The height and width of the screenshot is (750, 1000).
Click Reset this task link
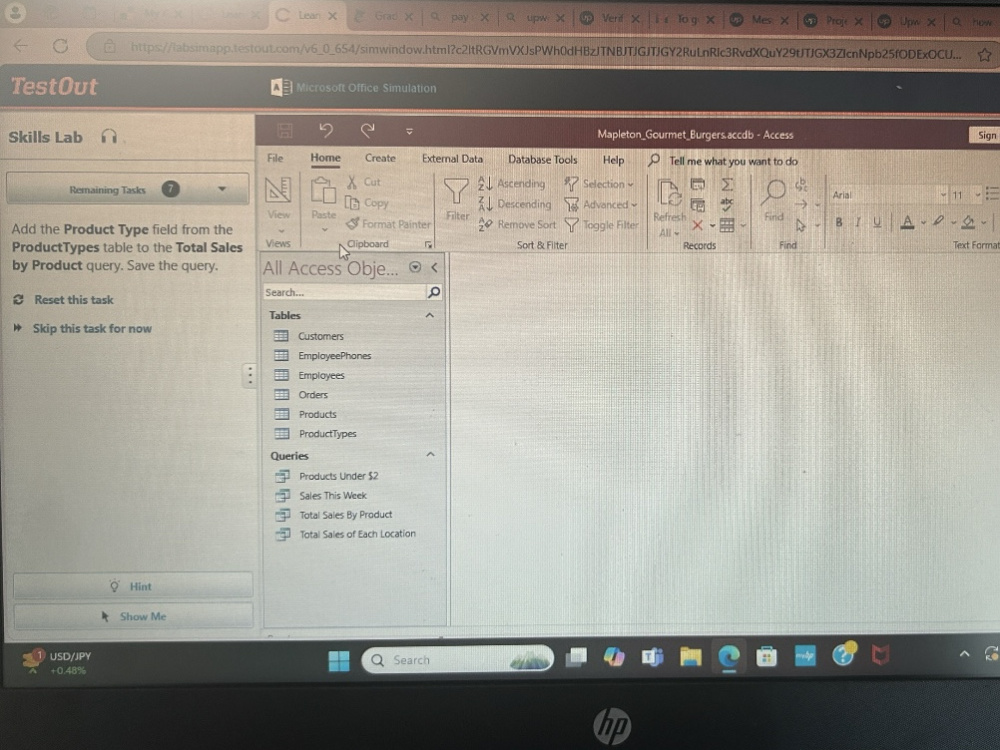click(x=73, y=300)
